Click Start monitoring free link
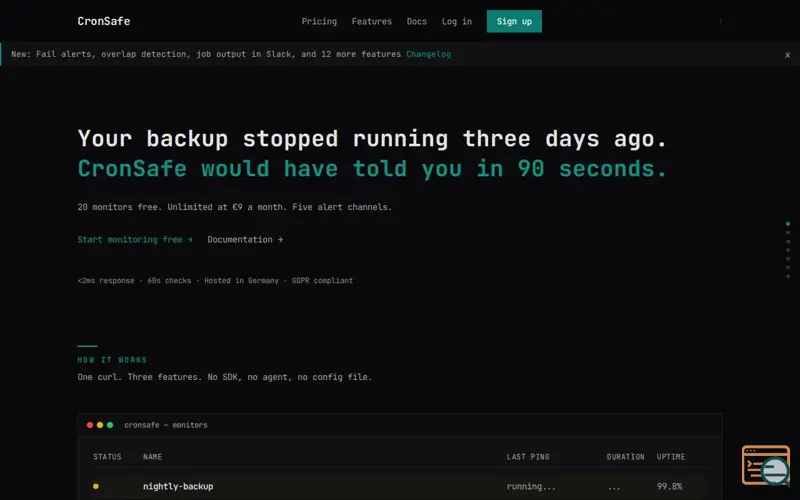 [x=135, y=239]
